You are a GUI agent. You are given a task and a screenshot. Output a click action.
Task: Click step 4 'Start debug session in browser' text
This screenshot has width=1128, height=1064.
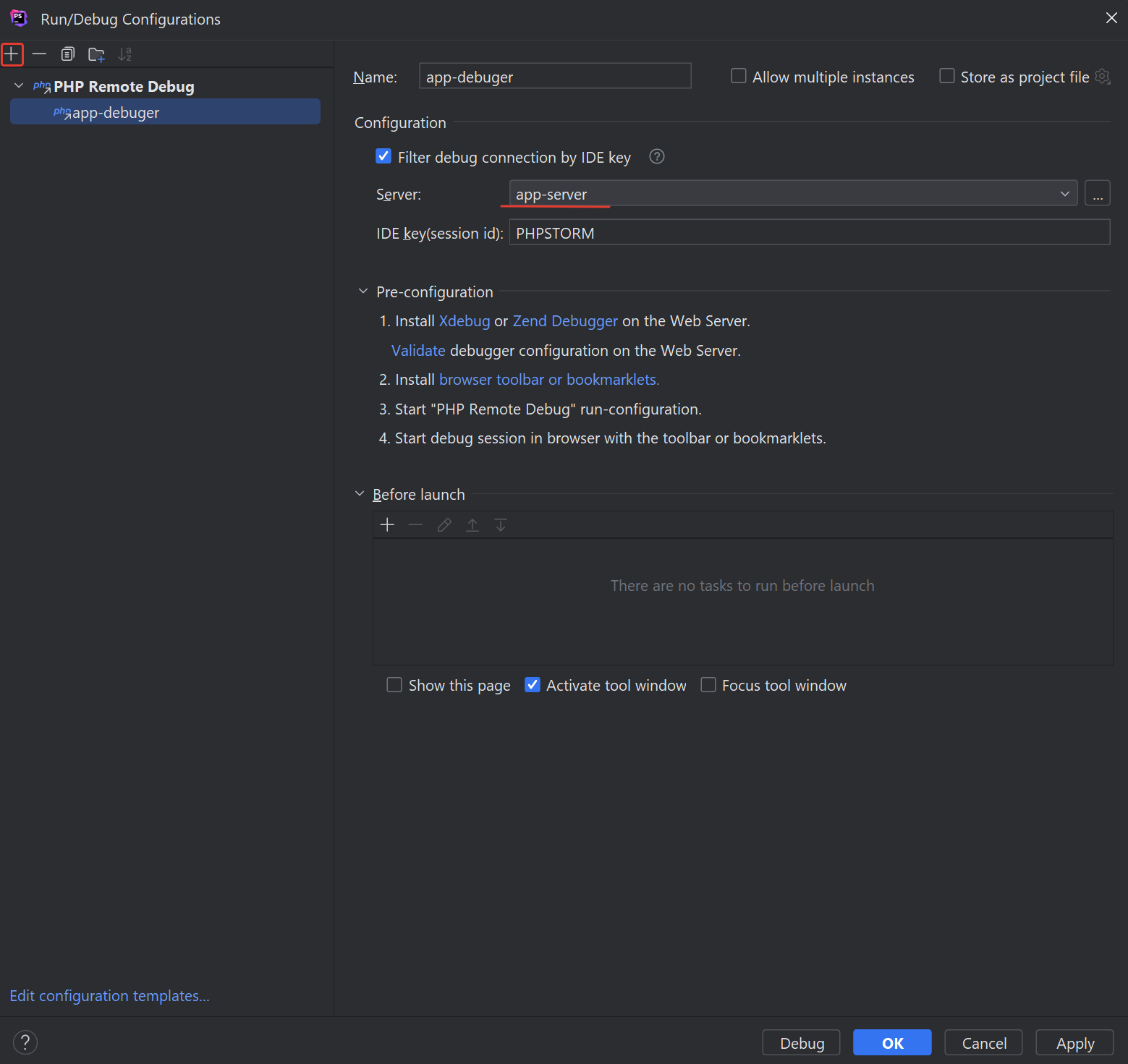603,438
